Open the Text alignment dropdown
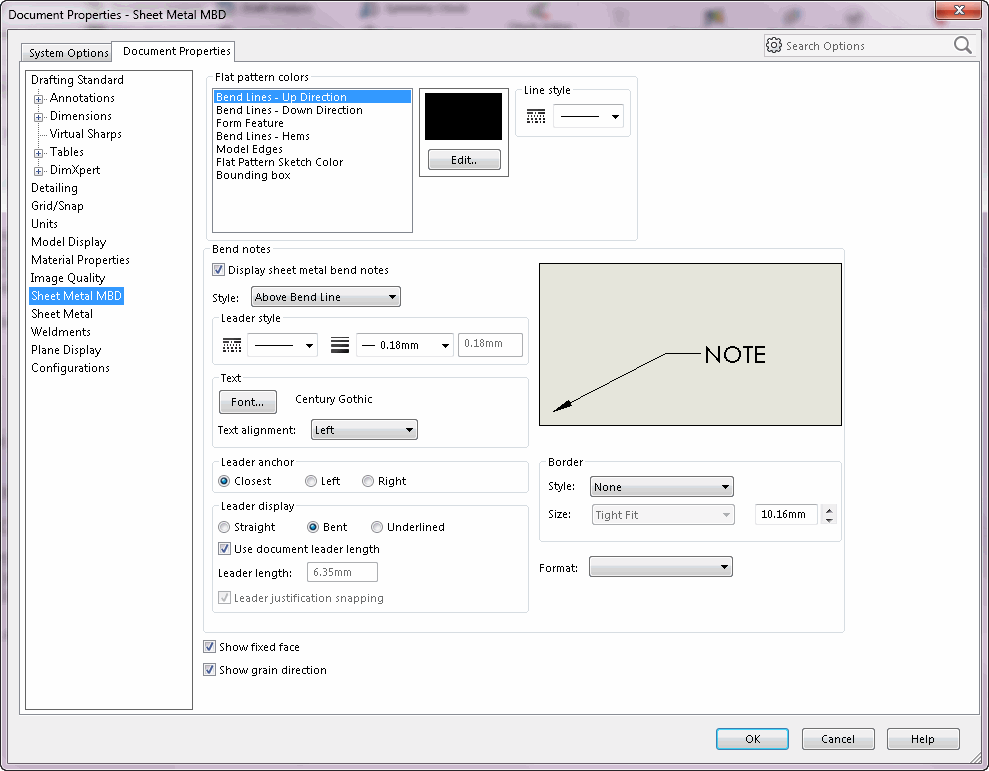The height and width of the screenshot is (771, 989). (x=364, y=430)
